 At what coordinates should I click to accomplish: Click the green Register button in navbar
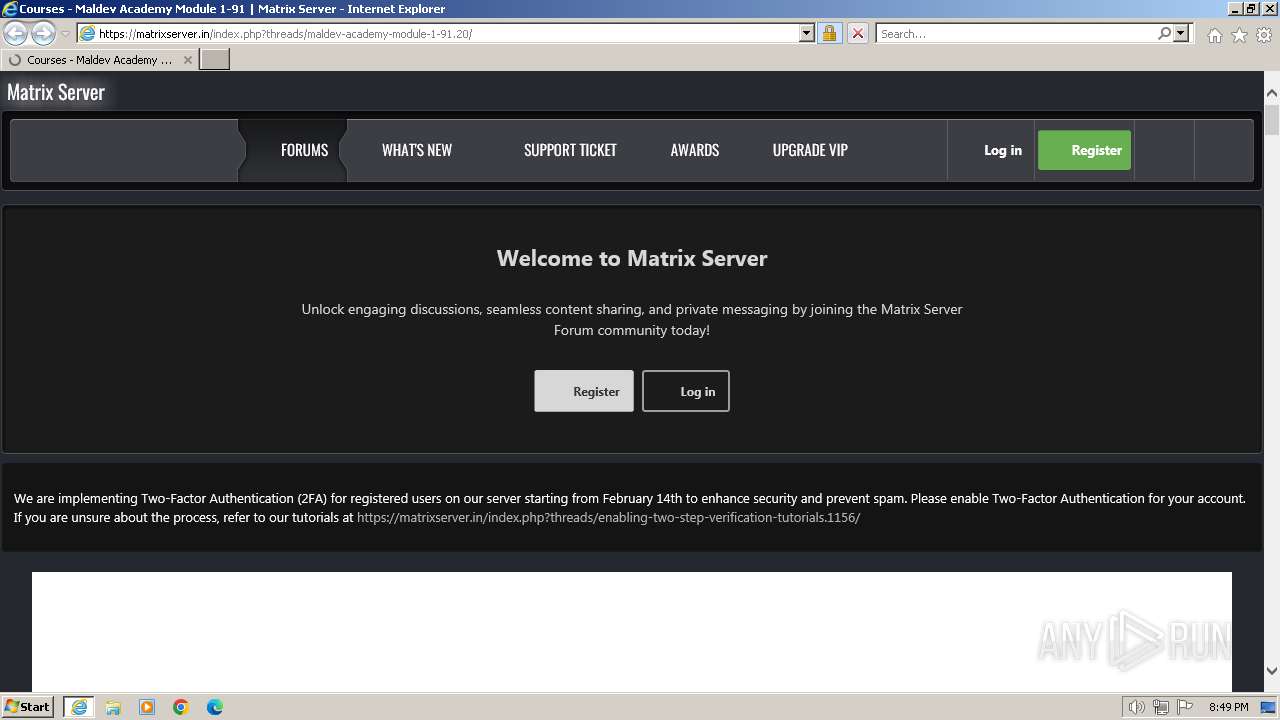coord(1084,150)
